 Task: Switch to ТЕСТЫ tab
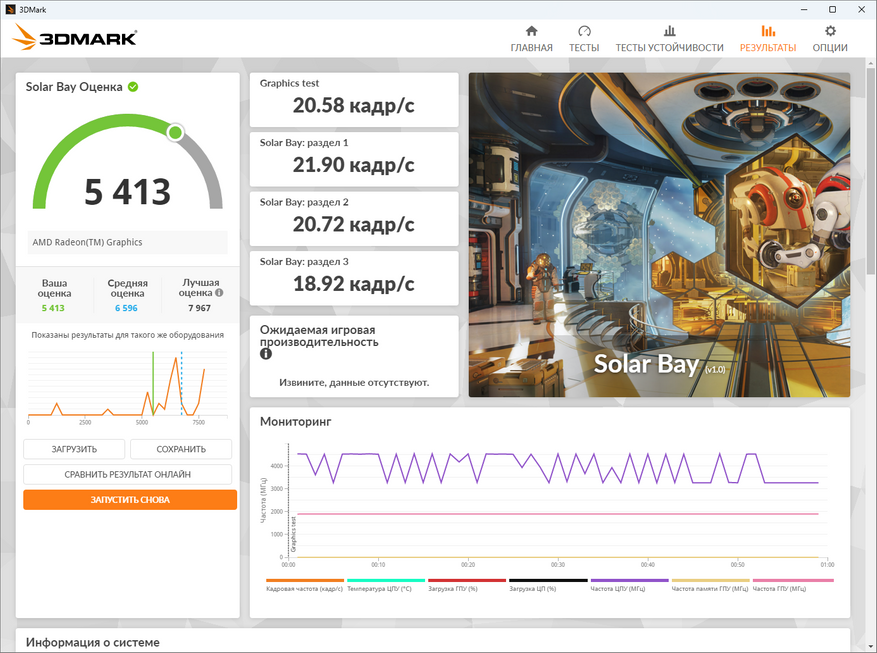[x=584, y=48]
